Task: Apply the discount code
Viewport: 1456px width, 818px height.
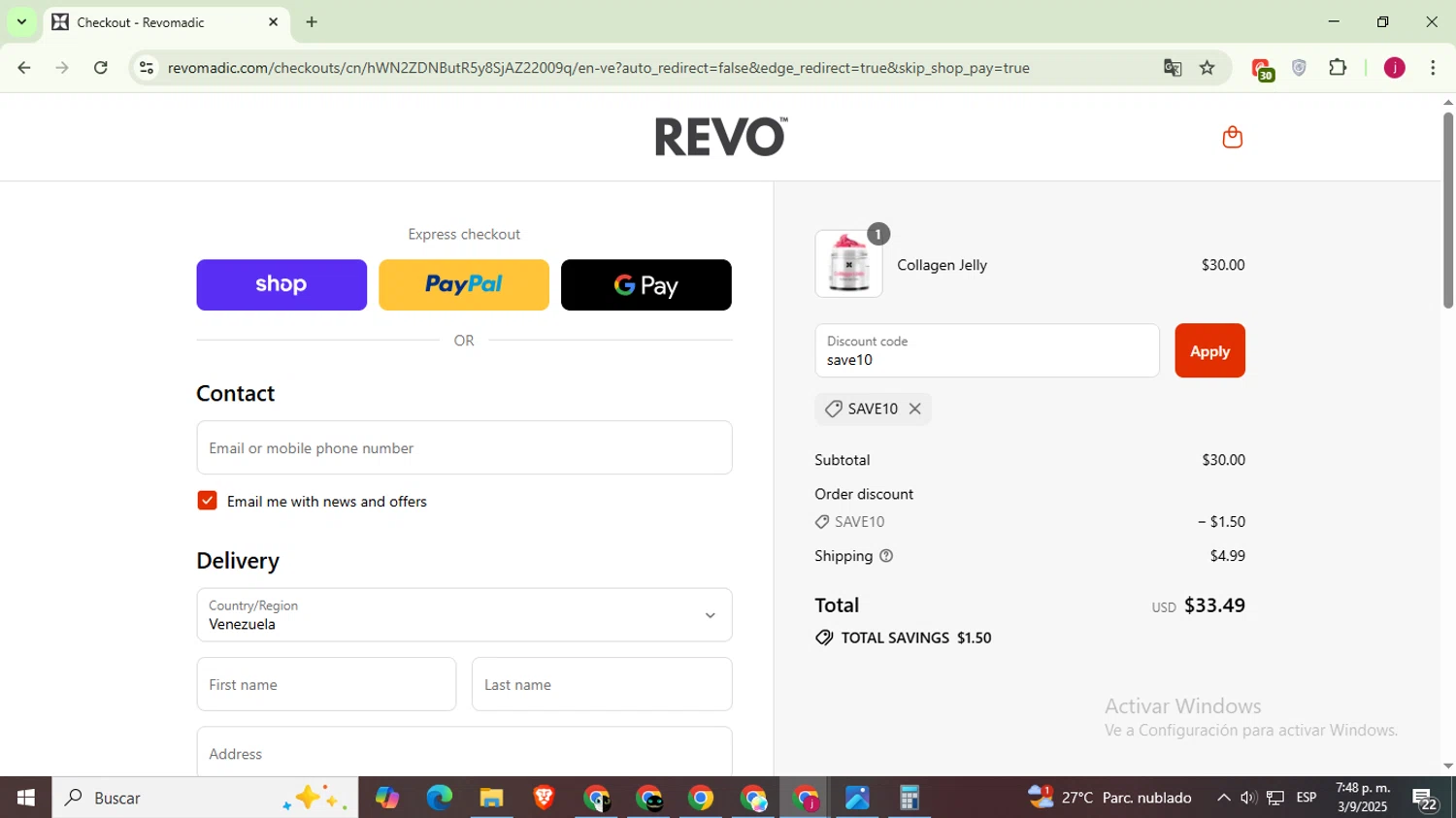Action: [1209, 350]
